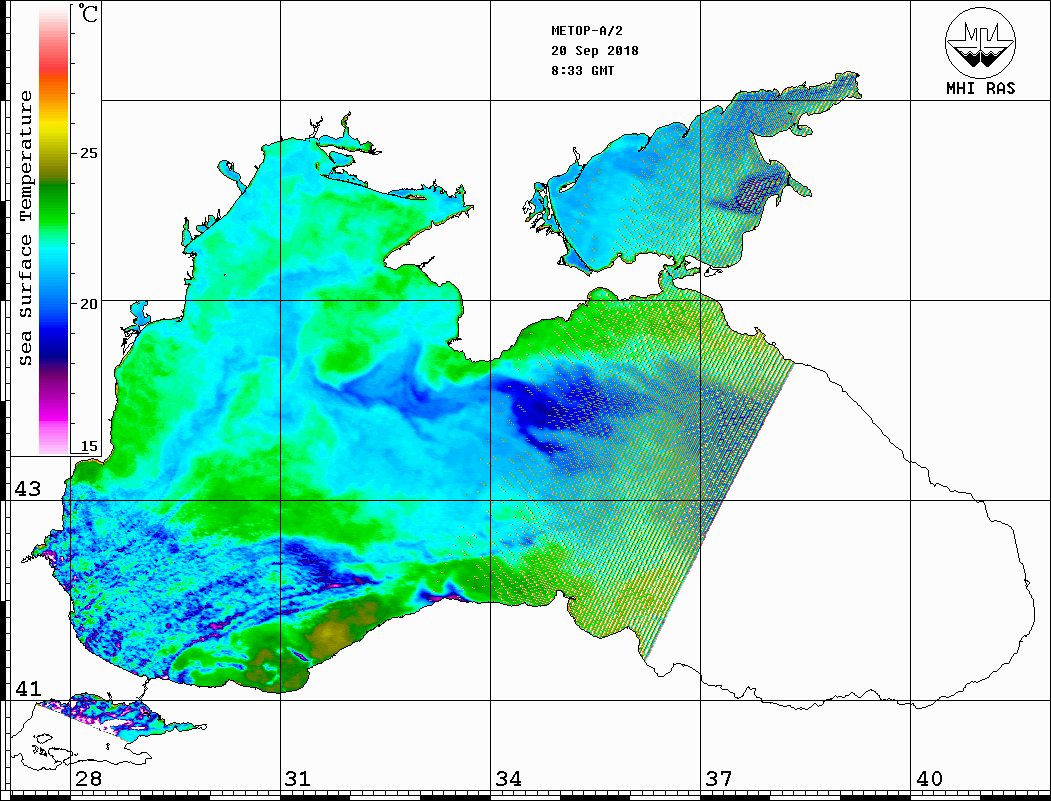Click the MHI RAS circular logo
Screen dimensions: 1051x801
(x=980, y=42)
